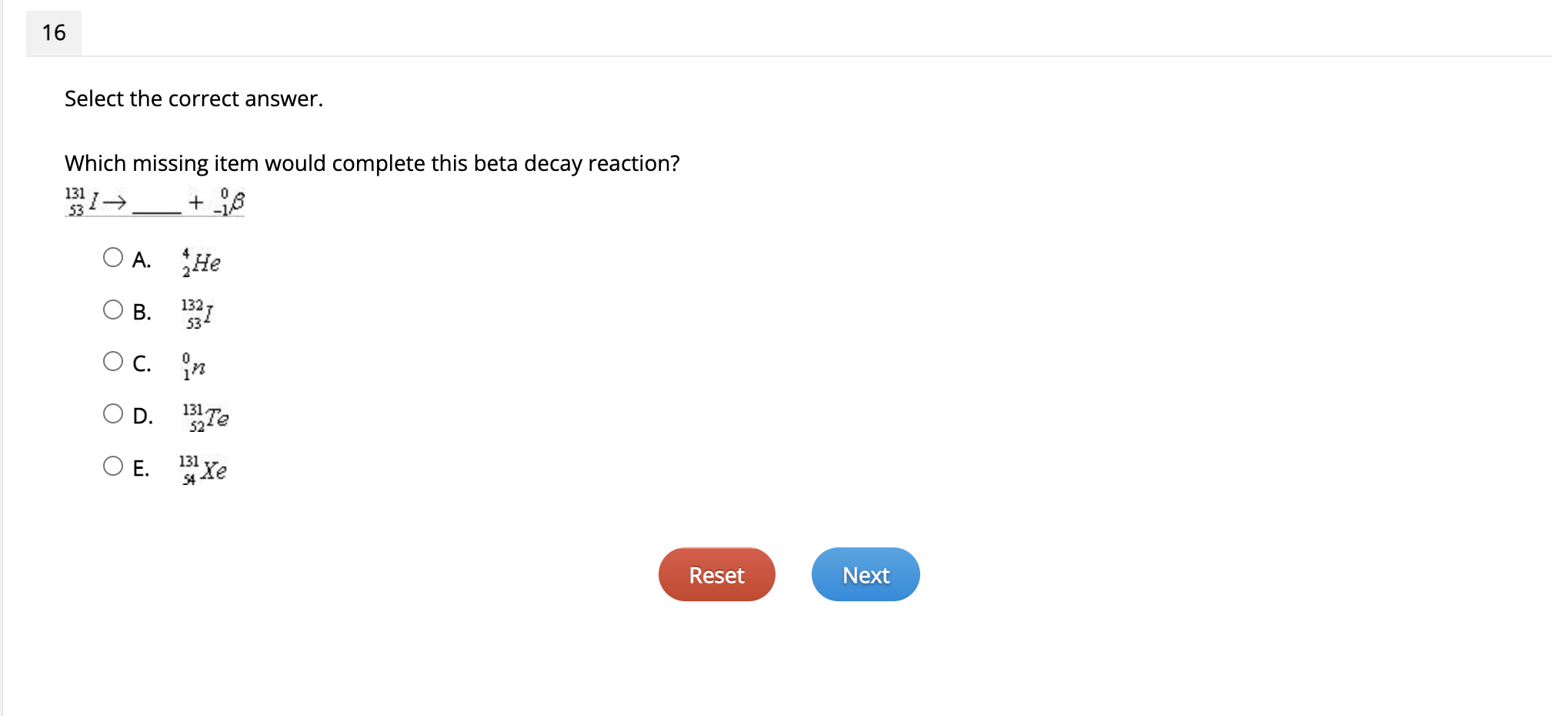Screen dimensions: 1568x716
Task: Click the option label letter A
Action: (141, 259)
